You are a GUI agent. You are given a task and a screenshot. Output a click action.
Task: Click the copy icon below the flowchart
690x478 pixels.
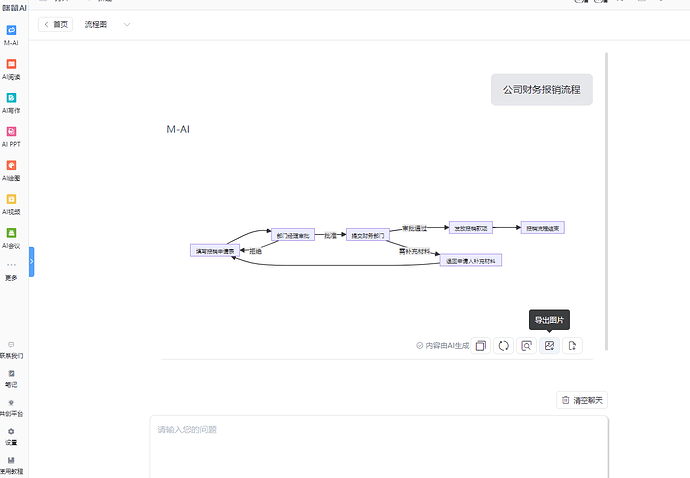(481, 346)
